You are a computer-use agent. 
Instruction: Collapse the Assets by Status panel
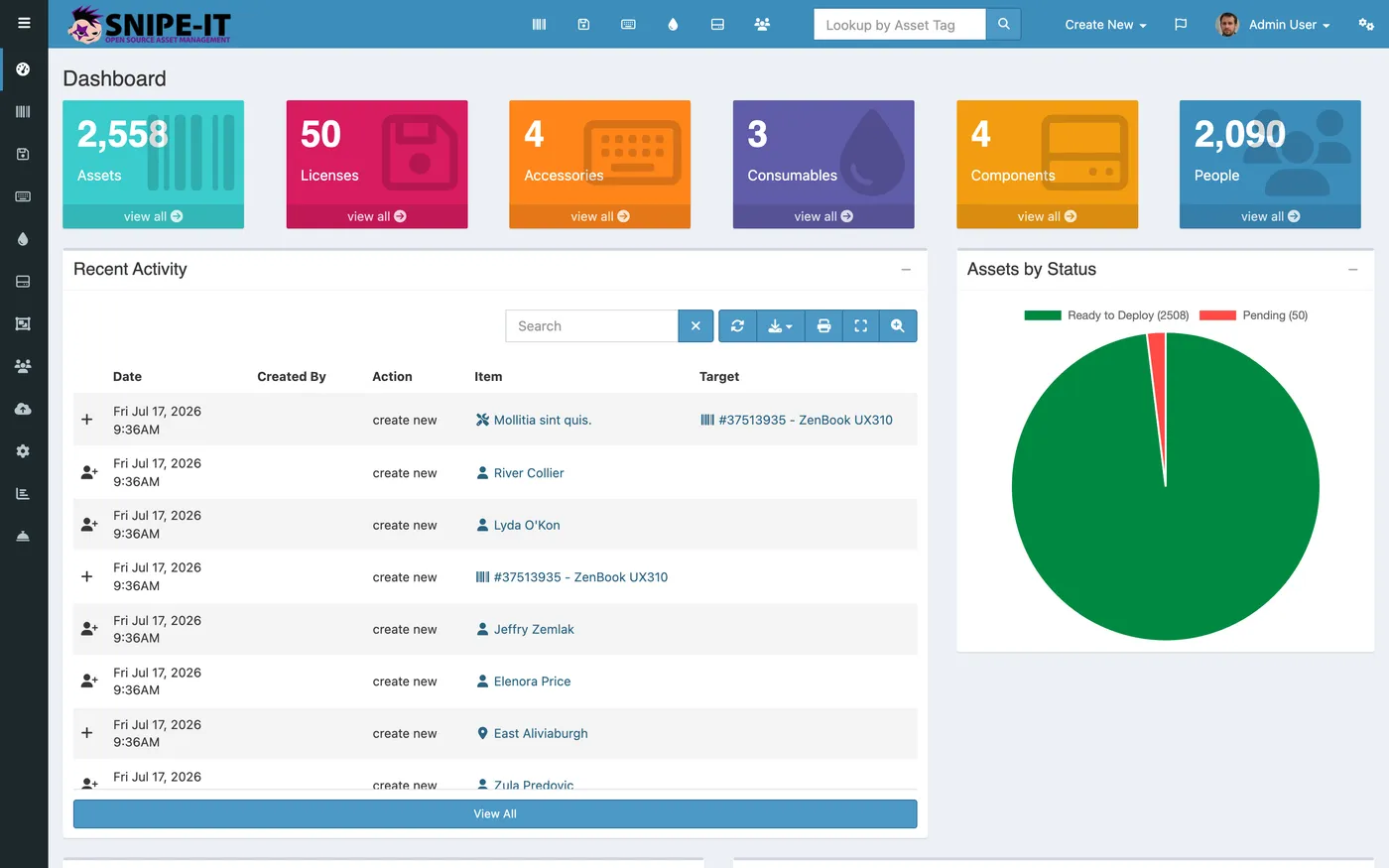pos(1352,270)
